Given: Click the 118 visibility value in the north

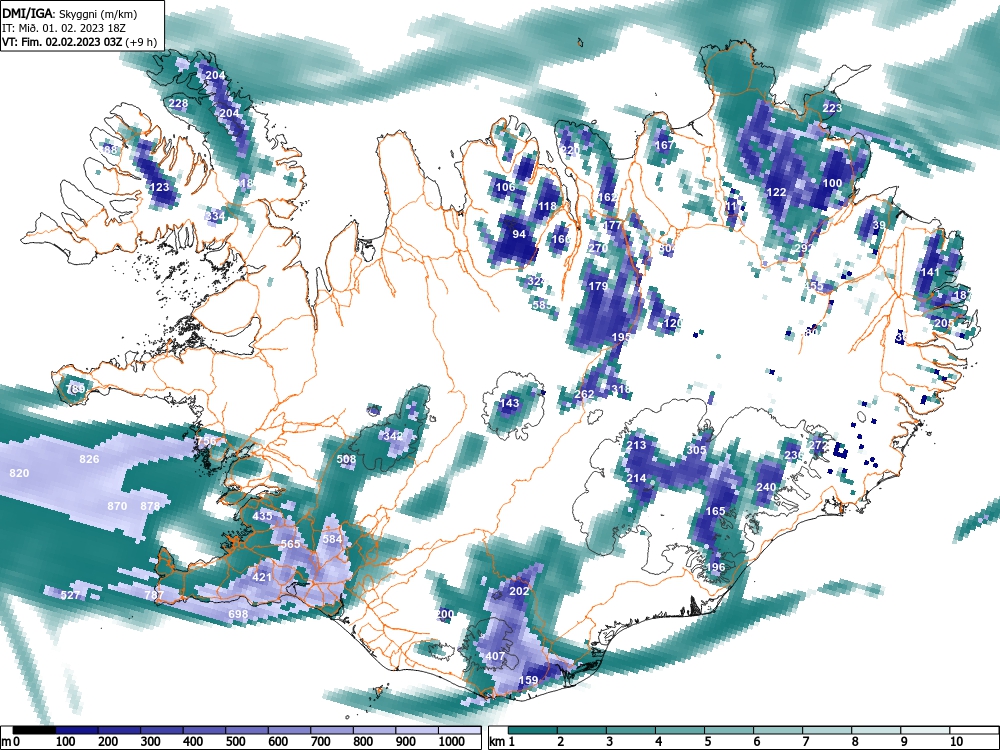Looking at the screenshot, I should tap(547, 206).
